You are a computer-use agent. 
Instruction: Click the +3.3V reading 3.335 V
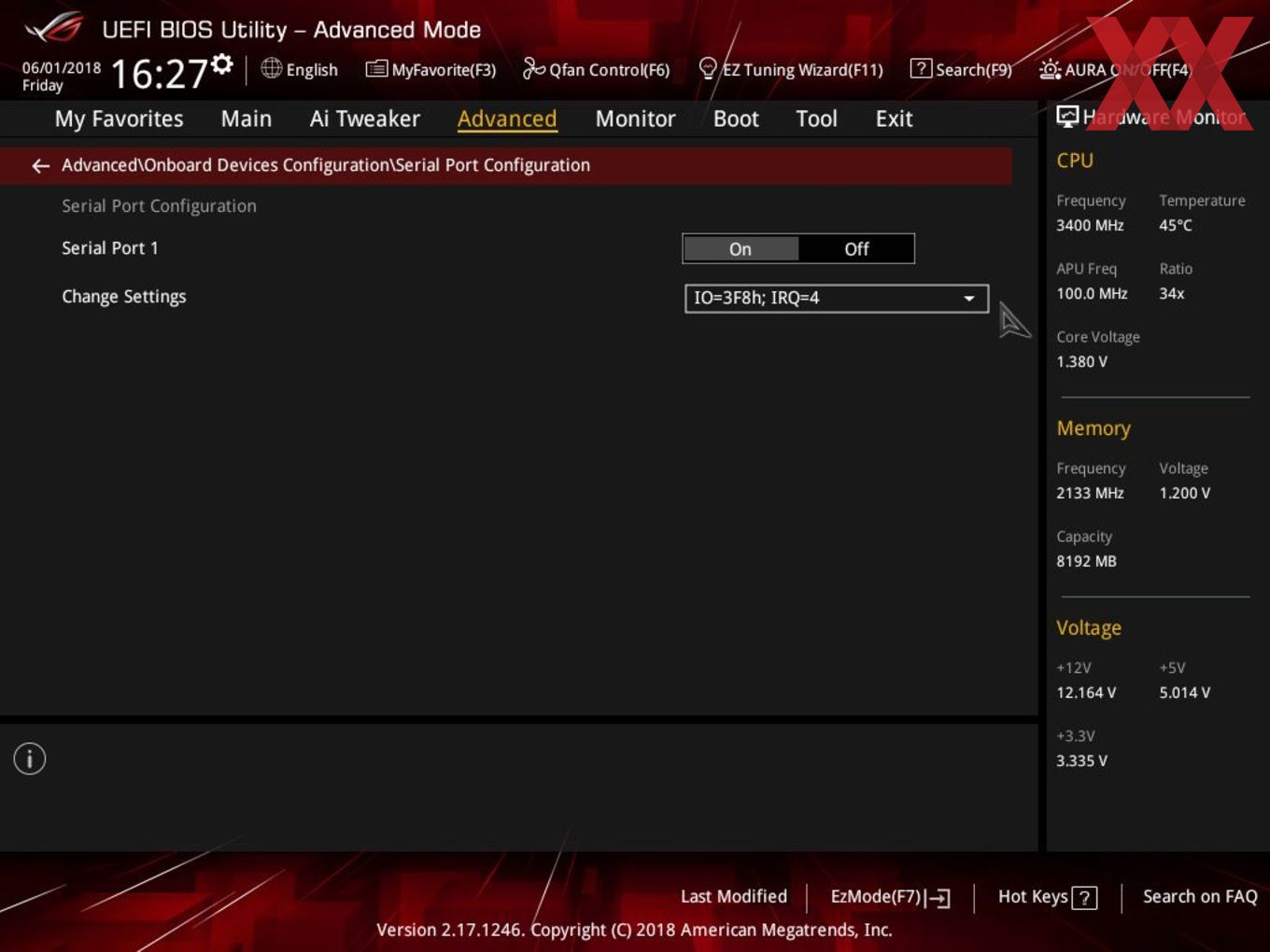1082,761
